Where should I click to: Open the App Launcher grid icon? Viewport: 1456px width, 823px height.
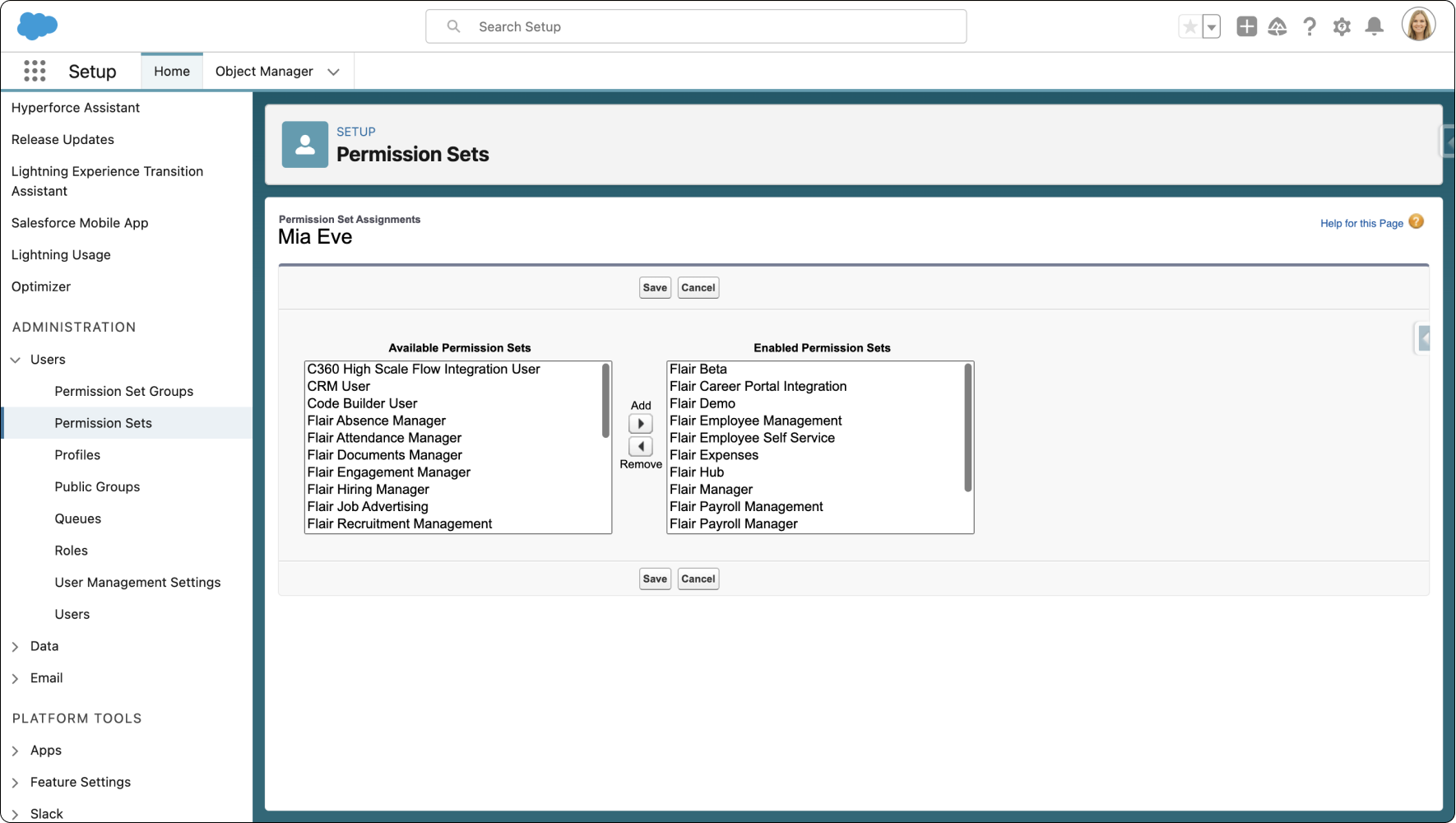[35, 71]
